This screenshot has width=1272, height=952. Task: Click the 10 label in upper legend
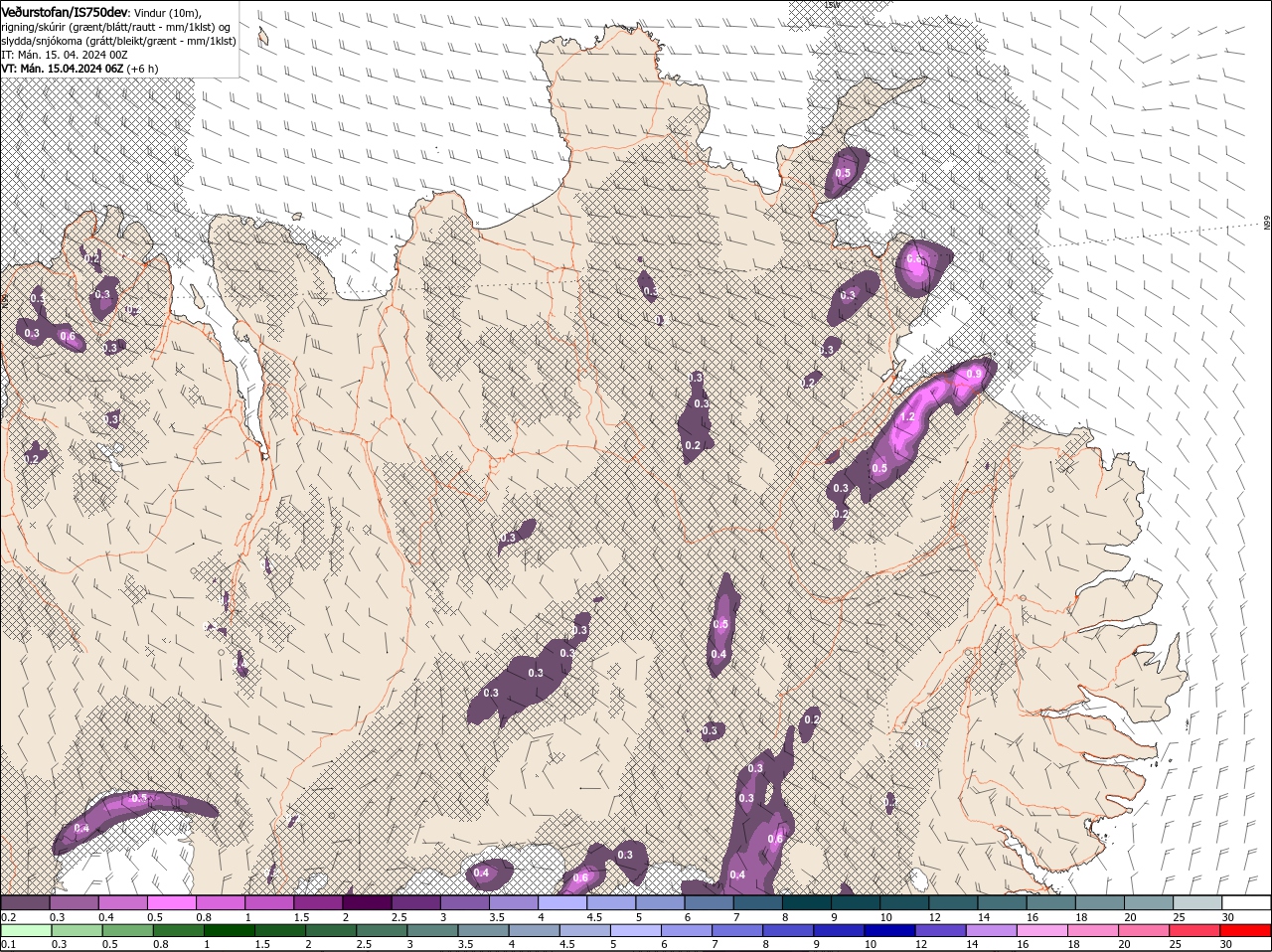point(885,917)
